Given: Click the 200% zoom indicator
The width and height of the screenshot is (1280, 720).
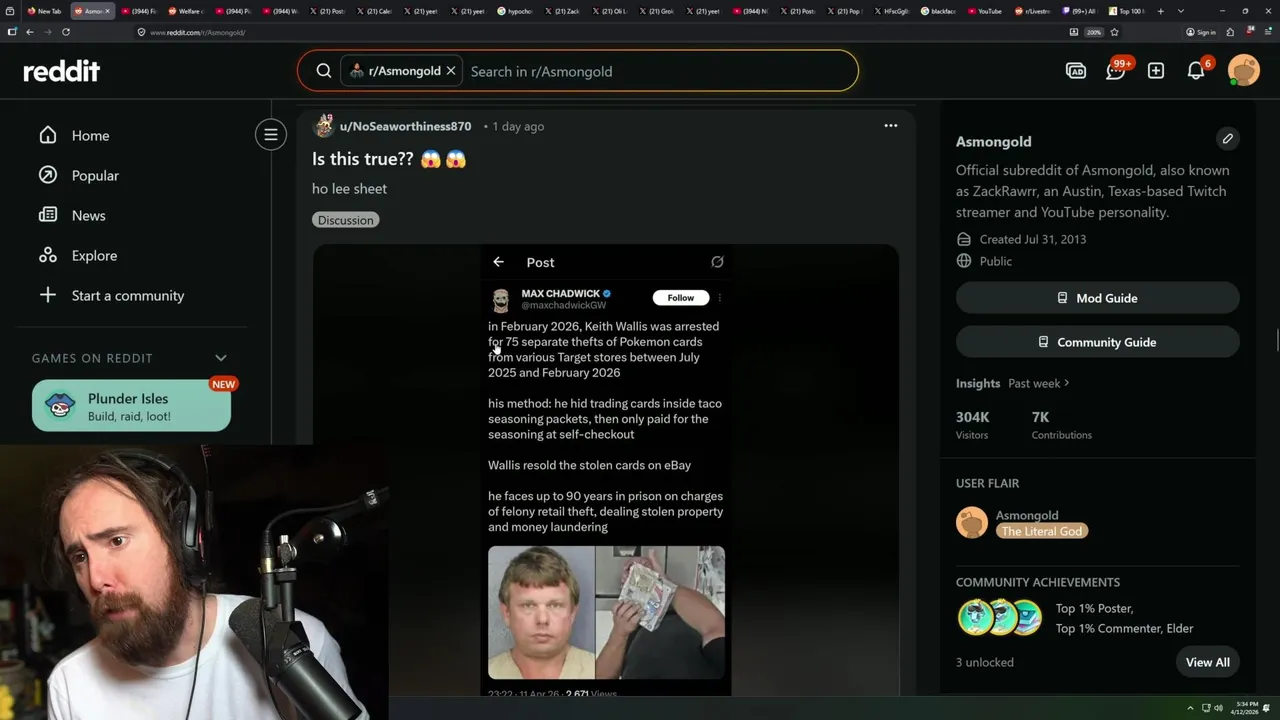Looking at the screenshot, I should (x=1094, y=32).
